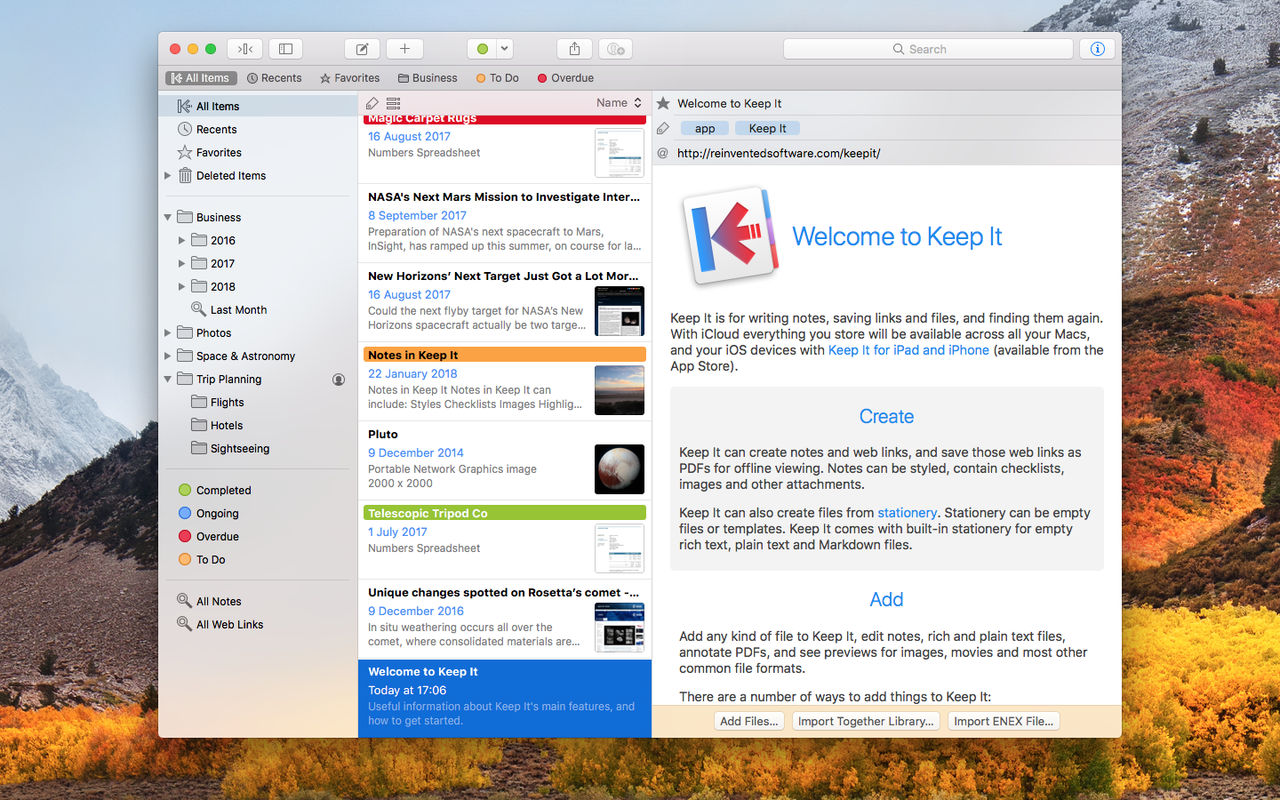The height and width of the screenshot is (800, 1280).
Task: Select the Rosetta's comet article thumbnail
Action: click(620, 627)
